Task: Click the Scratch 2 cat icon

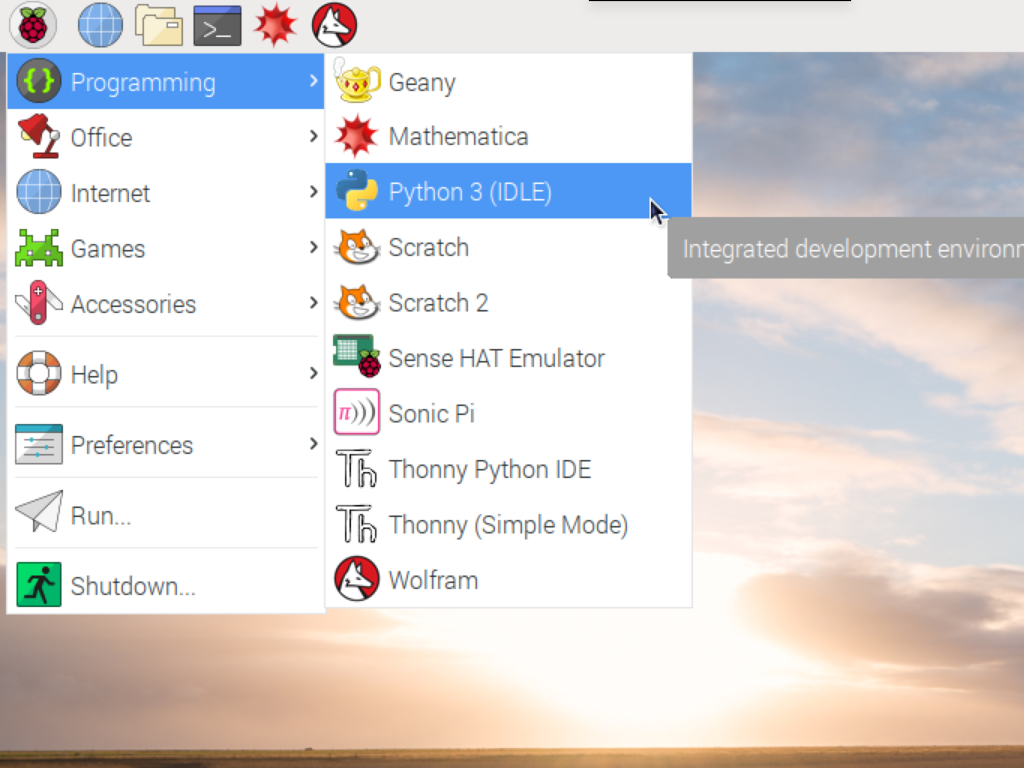Action: point(357,302)
